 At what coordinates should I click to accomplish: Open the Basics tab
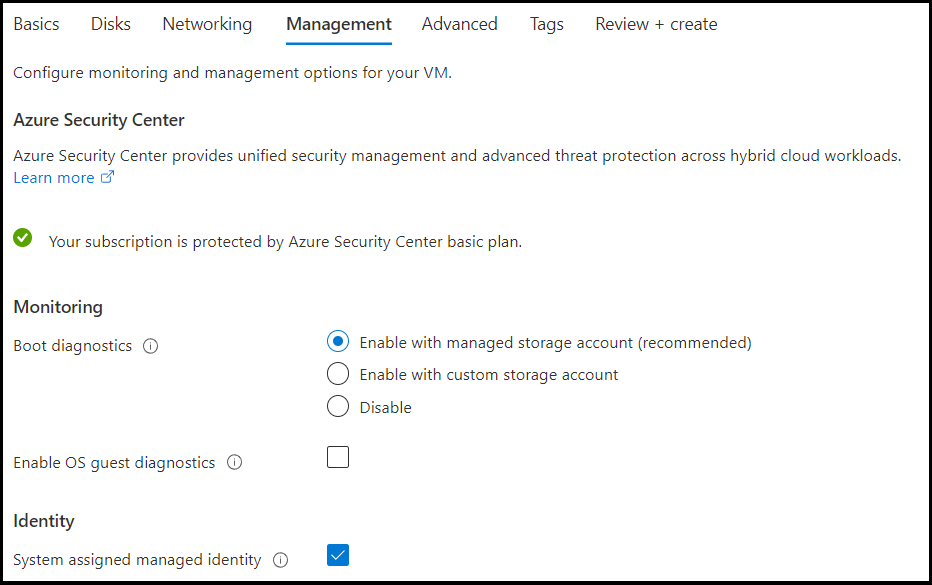click(x=36, y=24)
